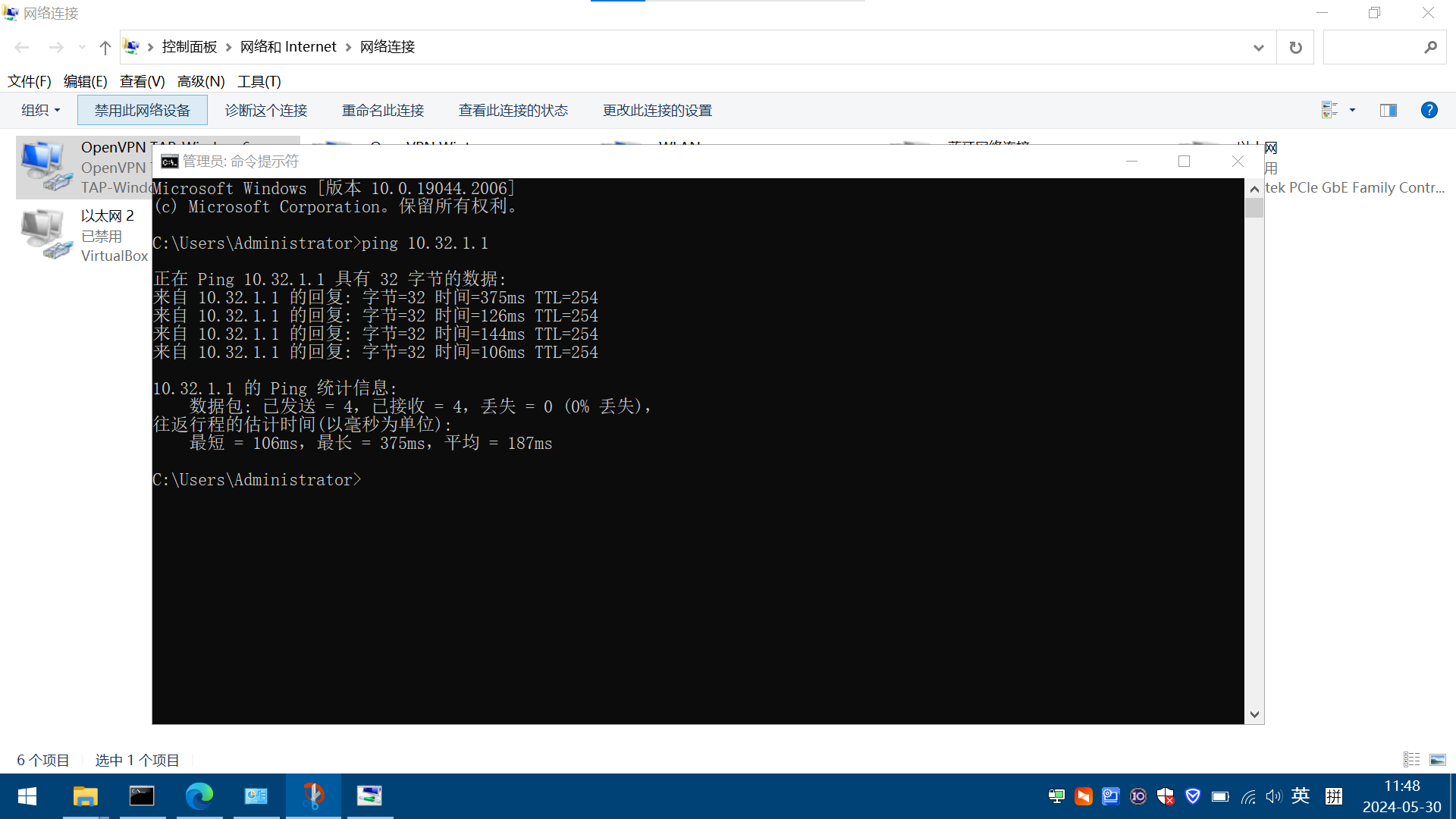The height and width of the screenshot is (819, 1456).
Task: Click 诊断这个连接 button
Action: (265, 110)
